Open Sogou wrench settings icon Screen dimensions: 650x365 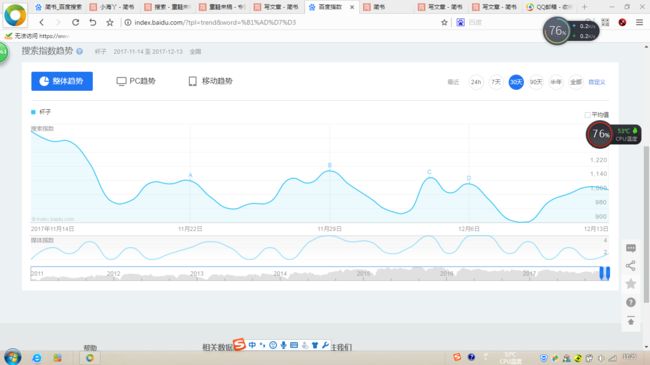325,345
